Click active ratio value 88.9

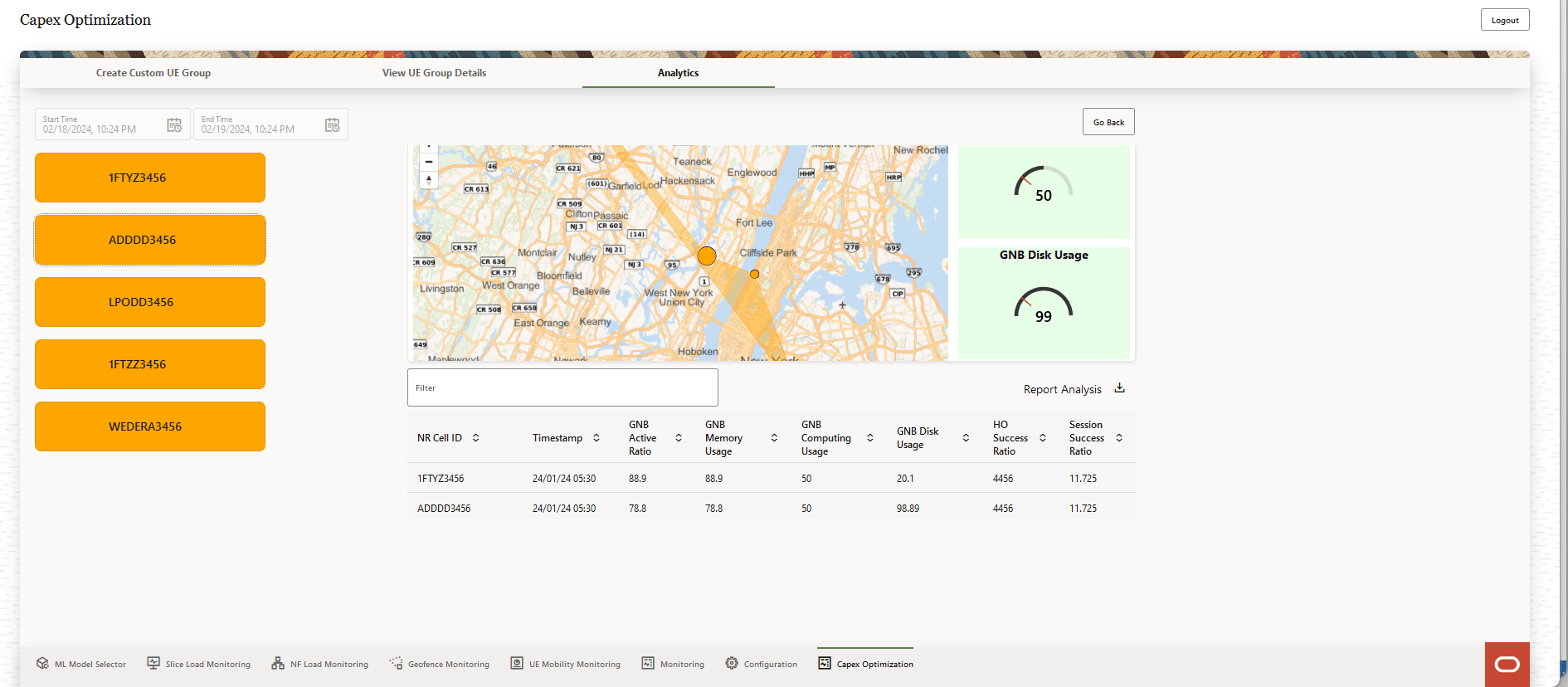point(637,479)
